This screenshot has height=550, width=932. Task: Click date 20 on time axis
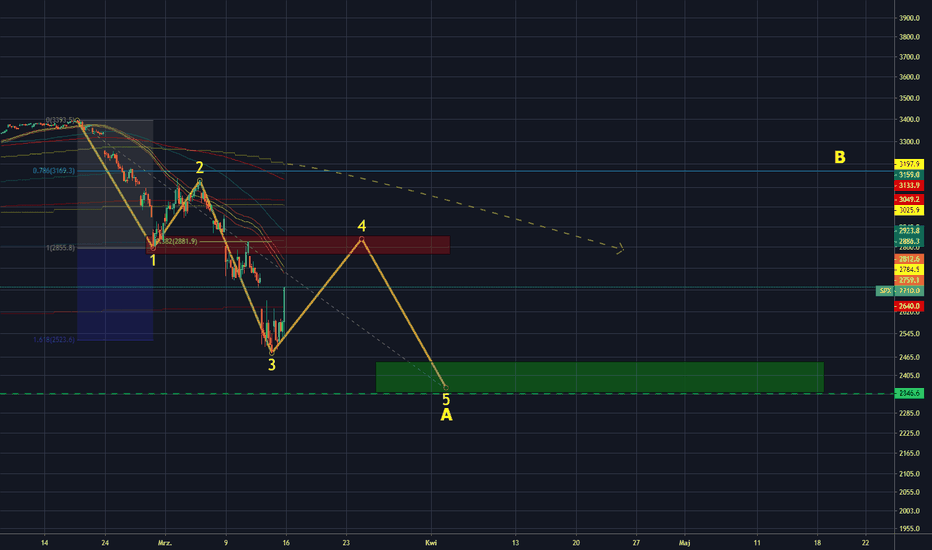[576, 543]
